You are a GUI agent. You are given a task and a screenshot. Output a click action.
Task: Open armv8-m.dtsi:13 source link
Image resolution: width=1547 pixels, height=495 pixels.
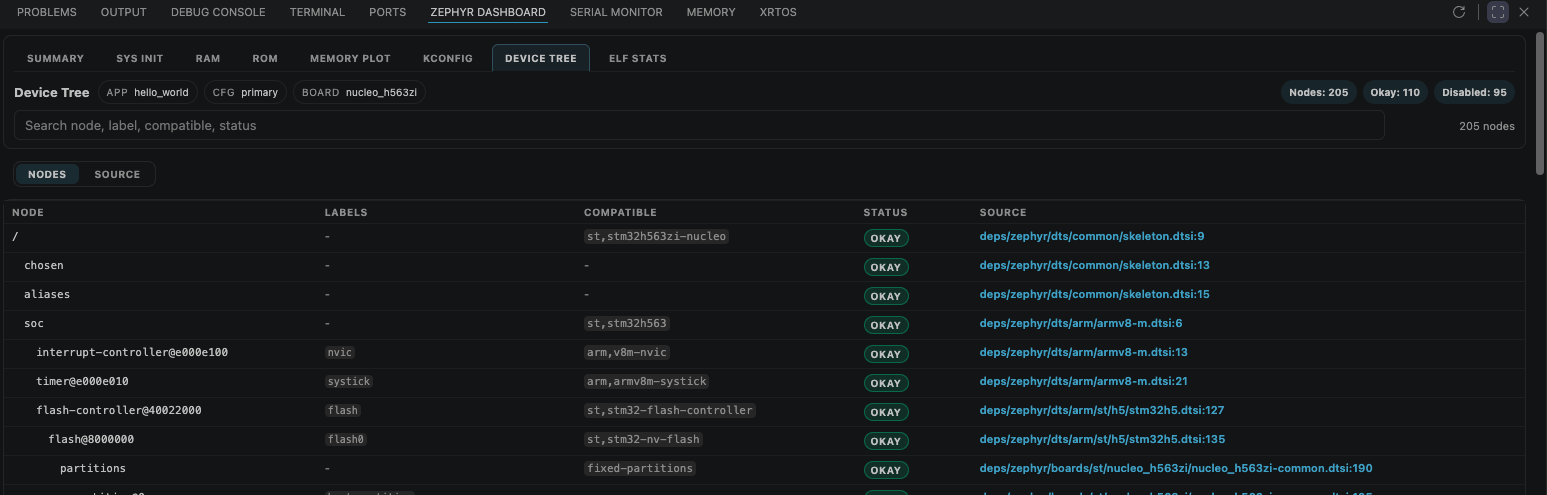click(1084, 352)
